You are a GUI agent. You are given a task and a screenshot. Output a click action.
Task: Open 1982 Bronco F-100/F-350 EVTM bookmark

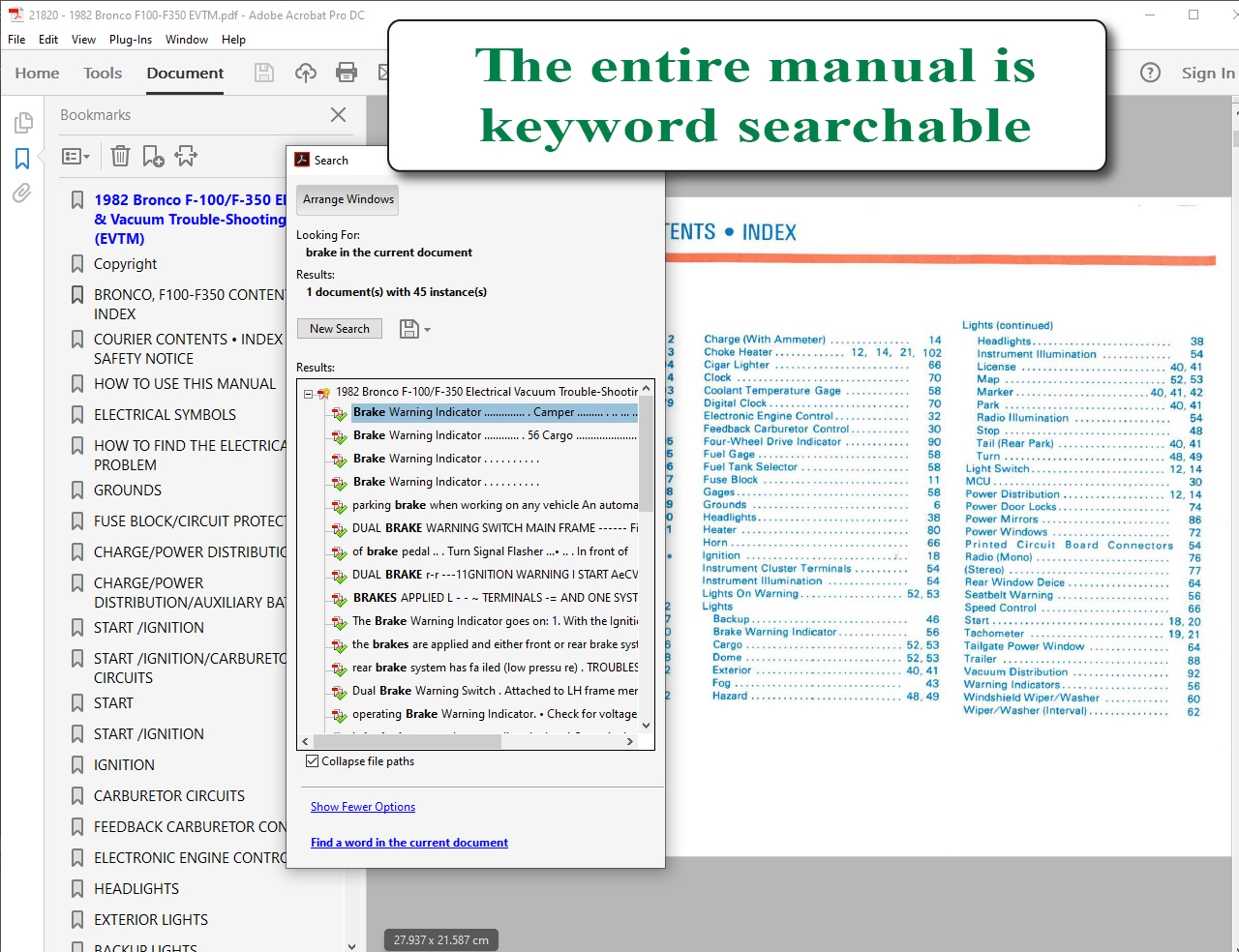click(190, 220)
